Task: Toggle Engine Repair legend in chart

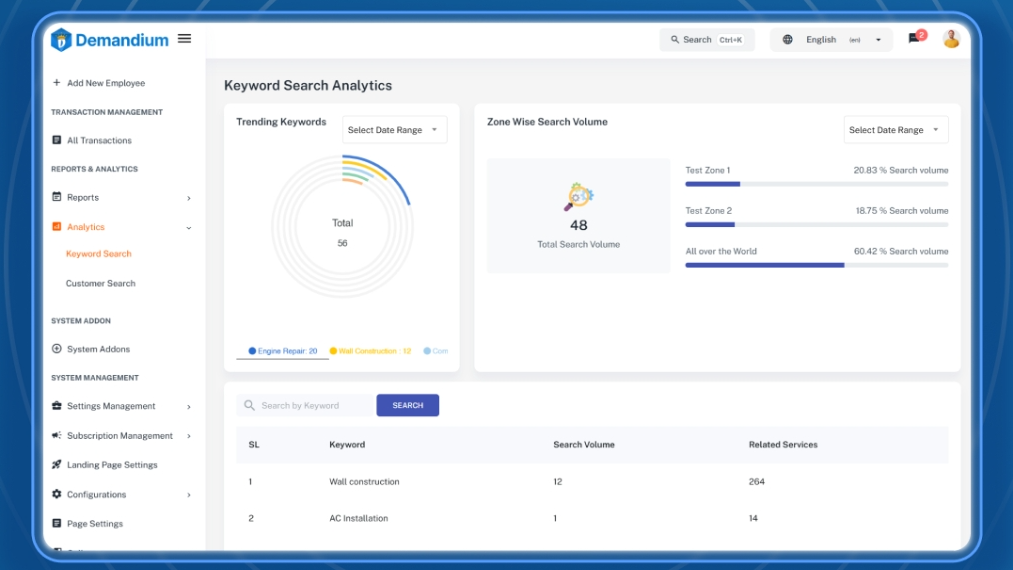Action: click(283, 351)
